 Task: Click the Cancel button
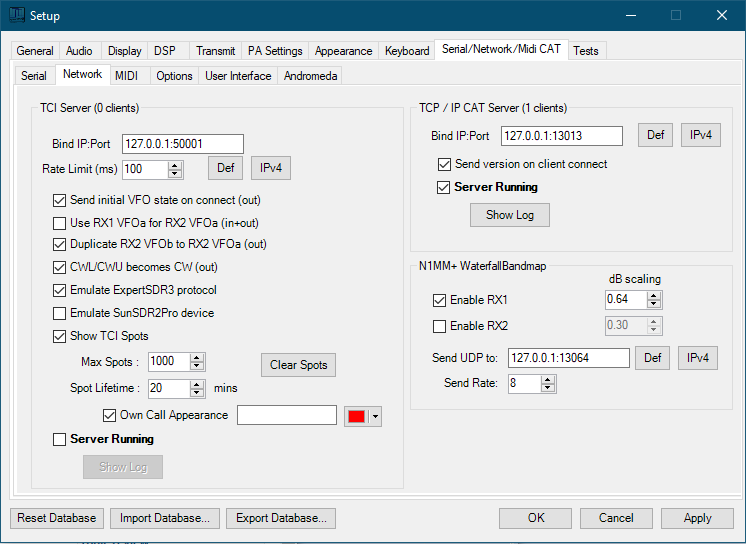coord(616,518)
